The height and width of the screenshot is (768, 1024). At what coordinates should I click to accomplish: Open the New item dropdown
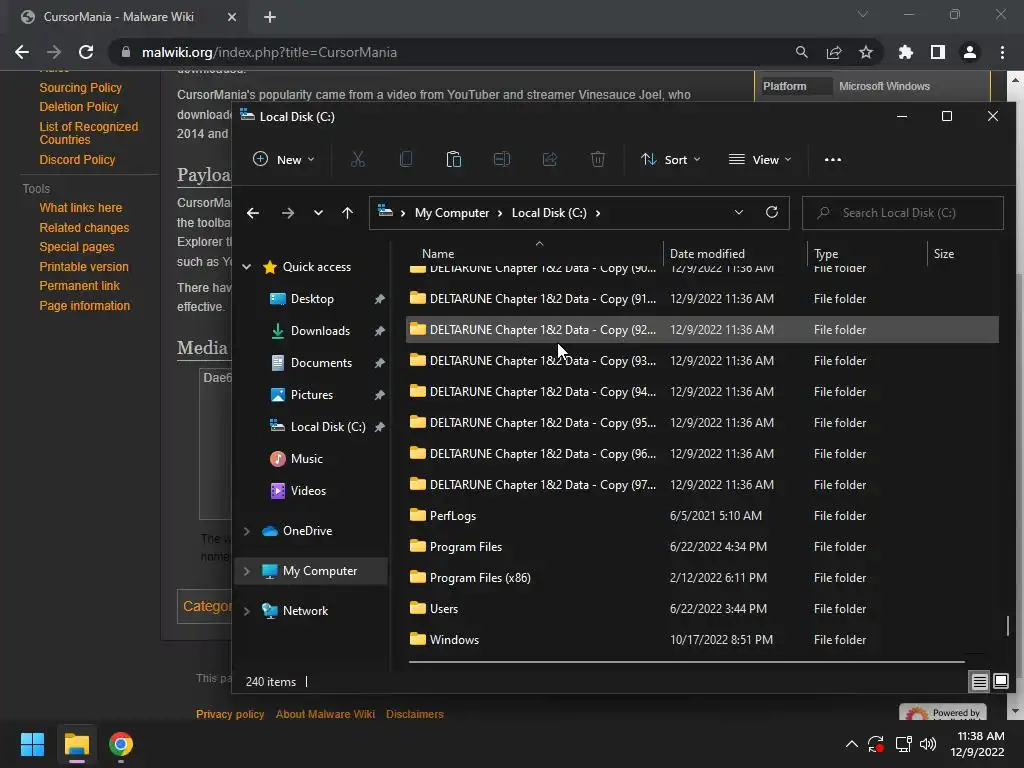[x=284, y=159]
